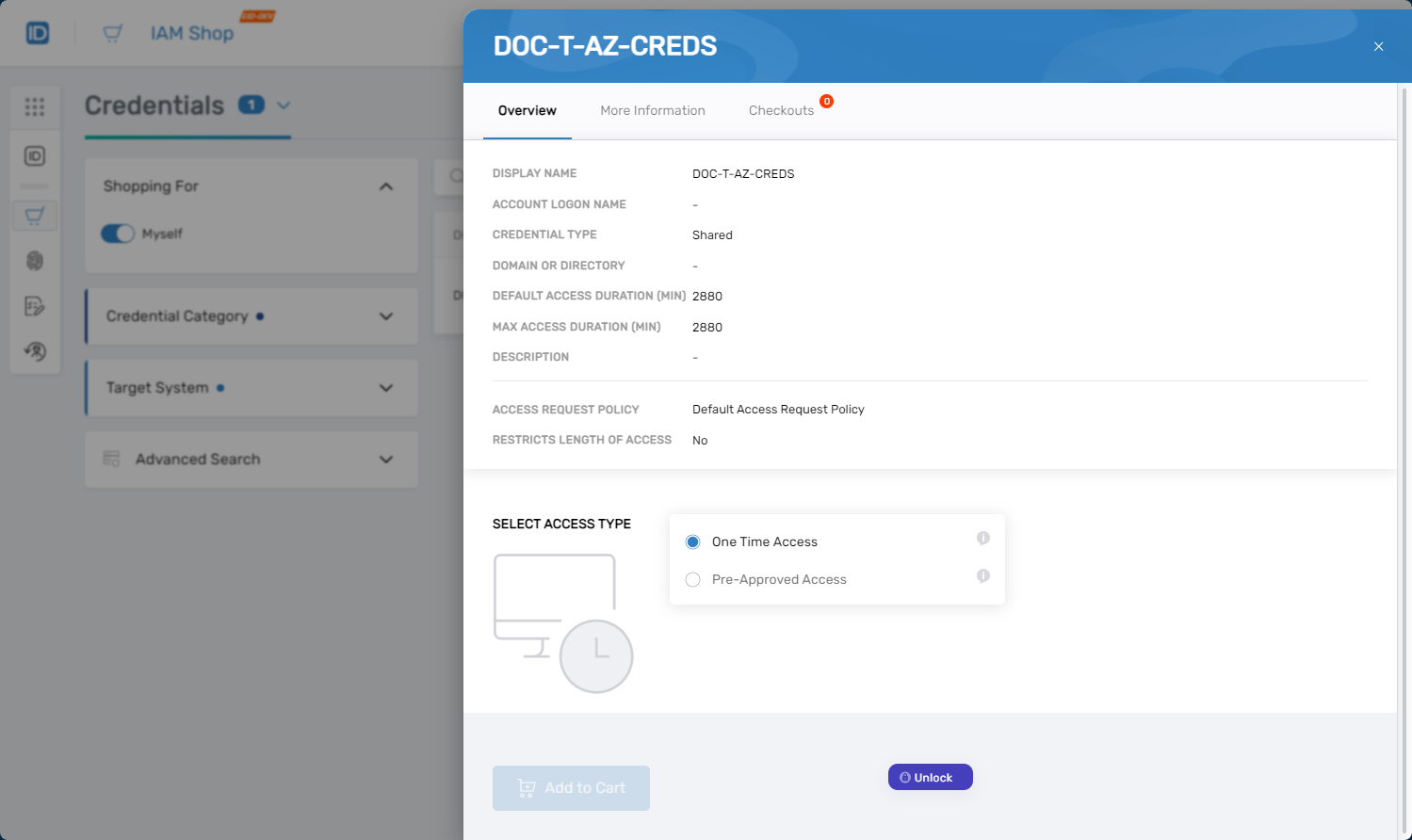The width and height of the screenshot is (1412, 840).
Task: Open the request form icon in sidebar
Action: 35,306
